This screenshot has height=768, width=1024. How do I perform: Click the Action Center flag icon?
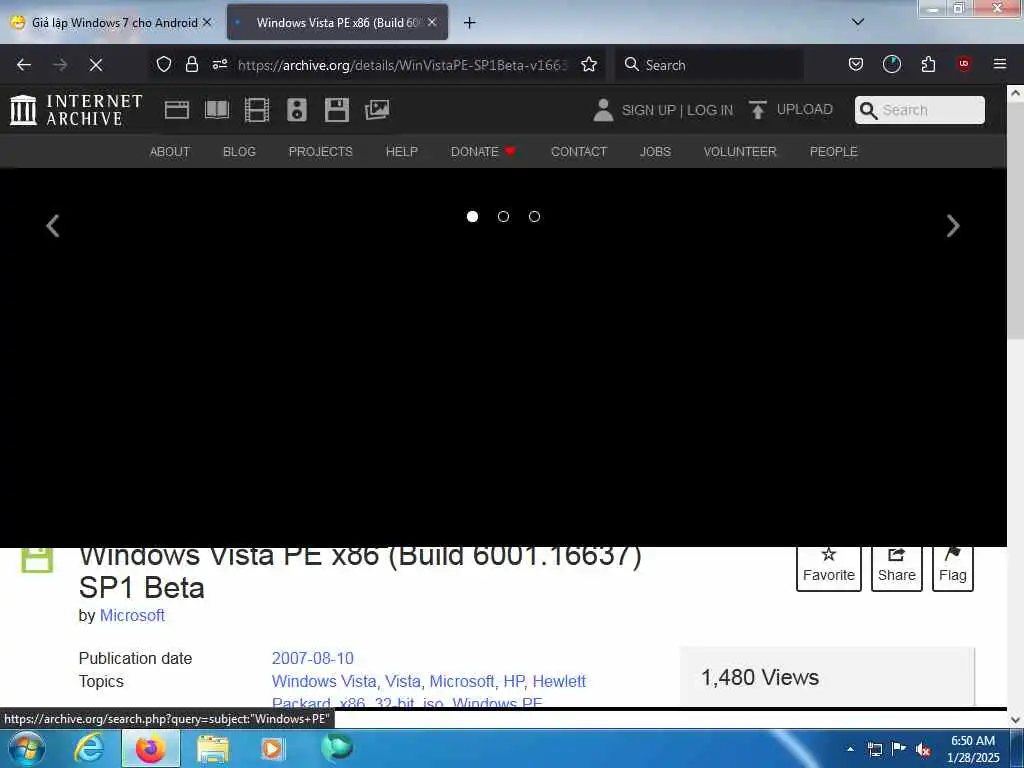click(899, 749)
